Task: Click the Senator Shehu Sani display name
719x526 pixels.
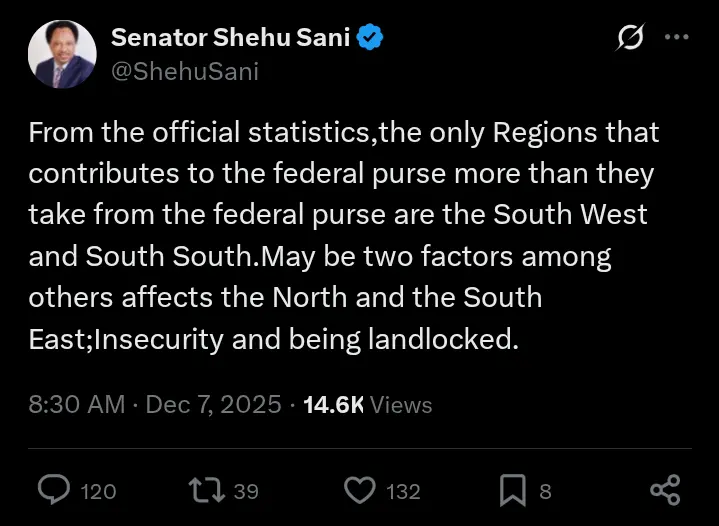Action: 230,38
